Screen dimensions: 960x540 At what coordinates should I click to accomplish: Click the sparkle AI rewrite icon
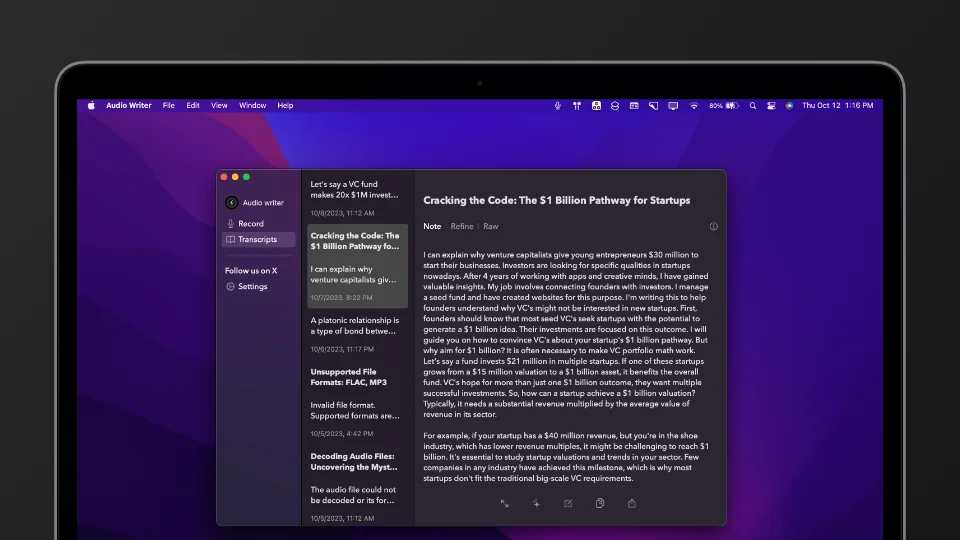pos(536,503)
